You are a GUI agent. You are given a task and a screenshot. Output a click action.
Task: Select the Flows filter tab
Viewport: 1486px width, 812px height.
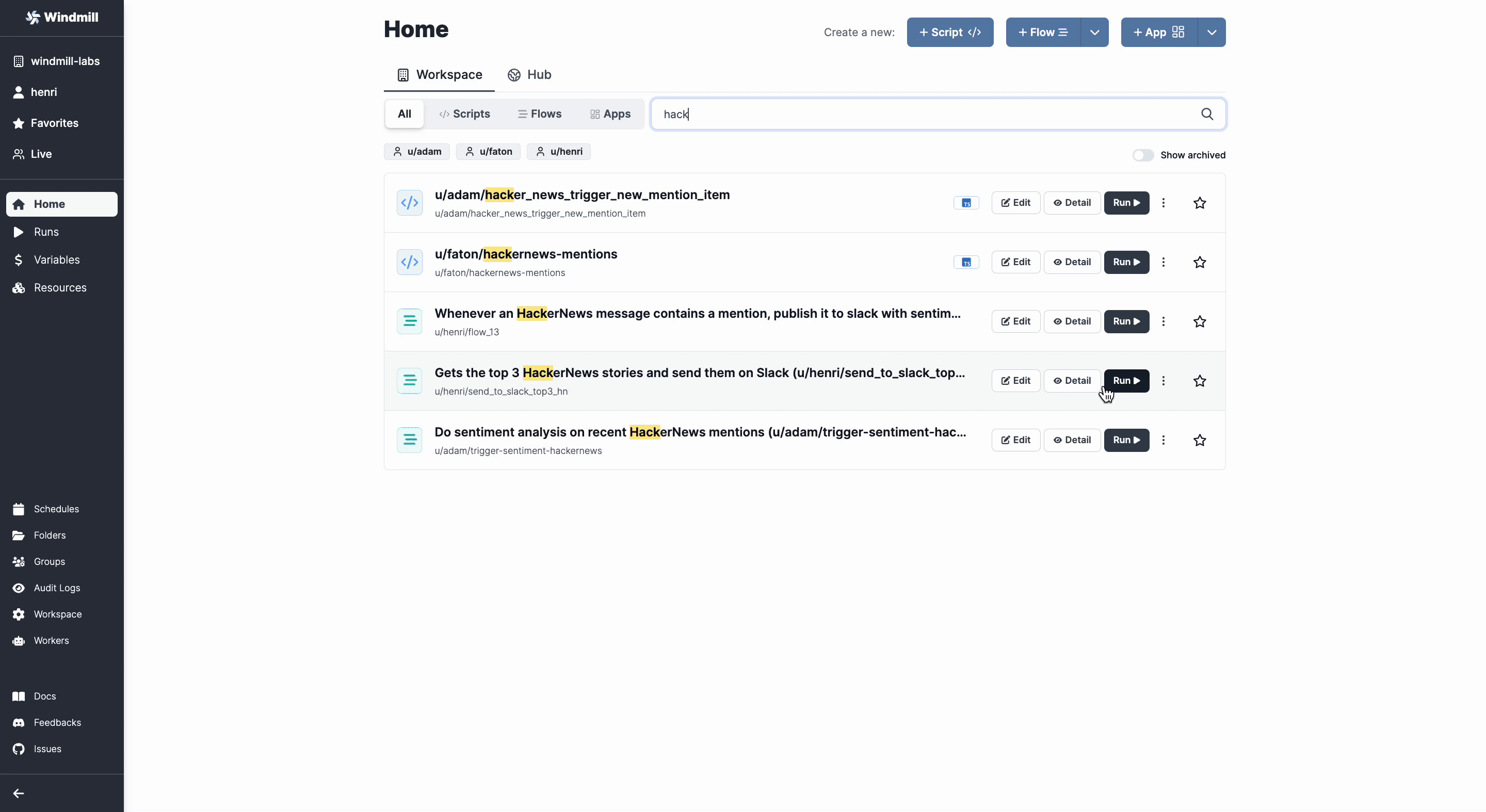point(540,113)
